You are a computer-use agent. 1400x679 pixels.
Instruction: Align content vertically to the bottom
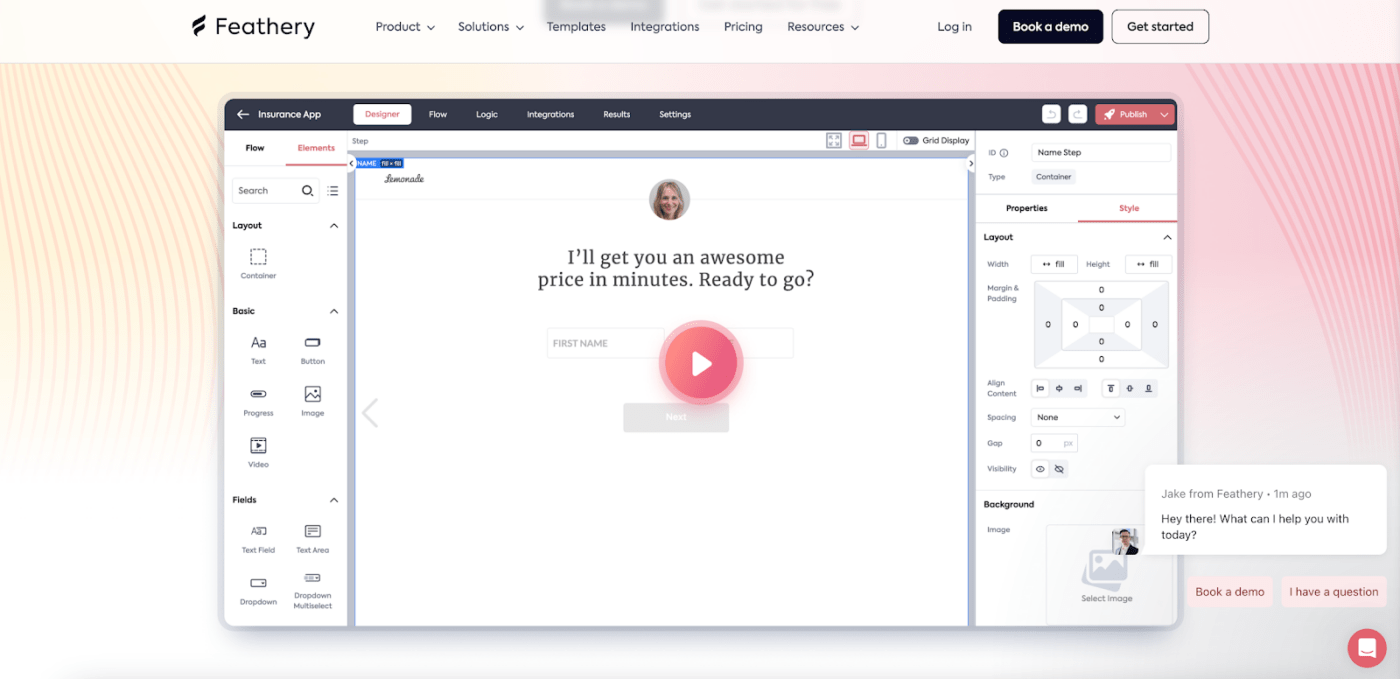point(1148,388)
